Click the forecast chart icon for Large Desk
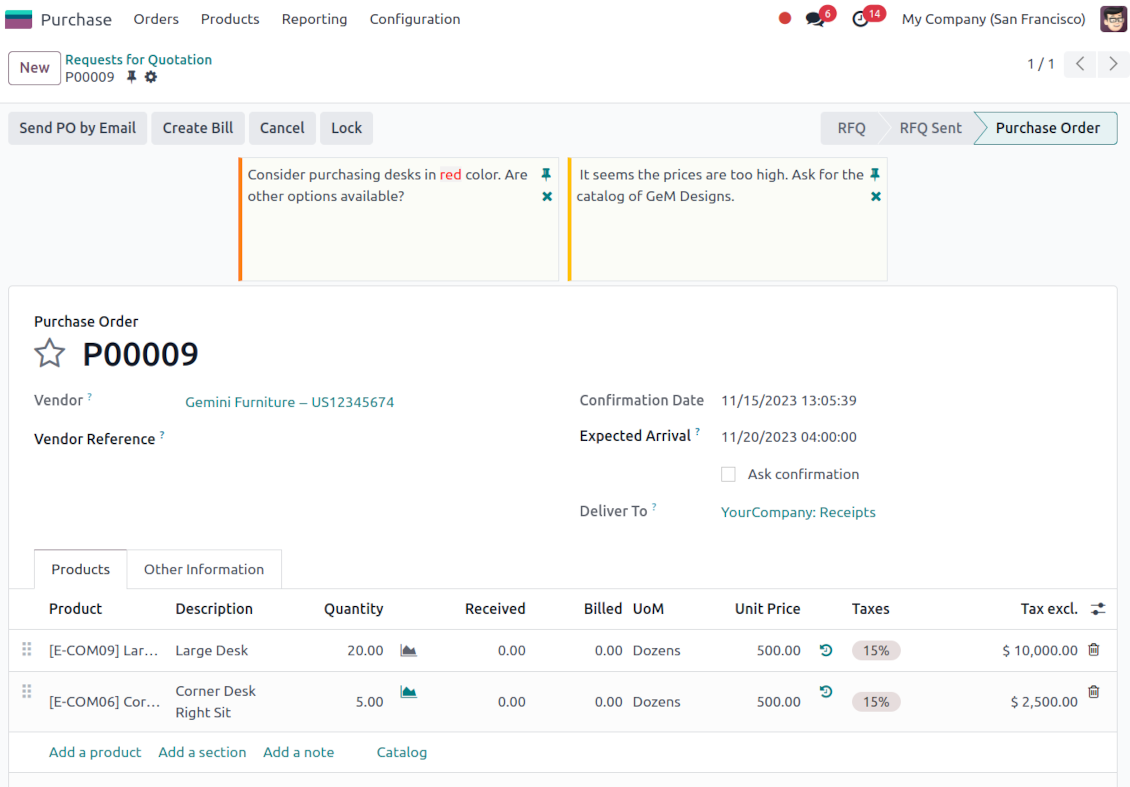Viewport: 1130px width, 787px height. click(408, 650)
